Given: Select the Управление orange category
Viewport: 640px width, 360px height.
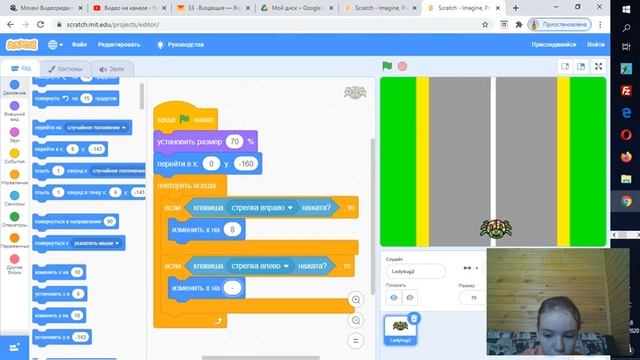Looking at the screenshot, I should (x=14, y=174).
